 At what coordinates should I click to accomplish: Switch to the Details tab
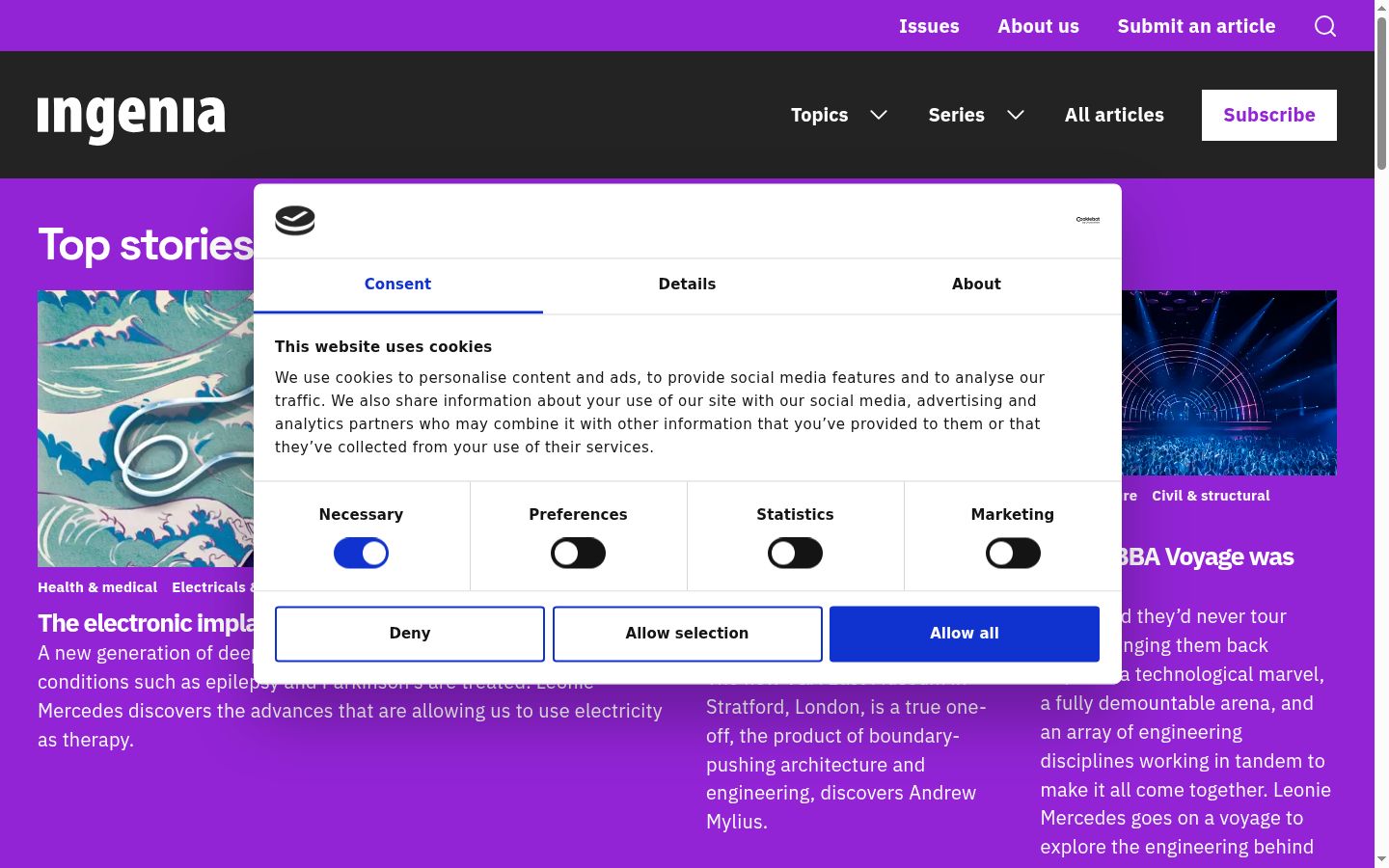click(687, 285)
